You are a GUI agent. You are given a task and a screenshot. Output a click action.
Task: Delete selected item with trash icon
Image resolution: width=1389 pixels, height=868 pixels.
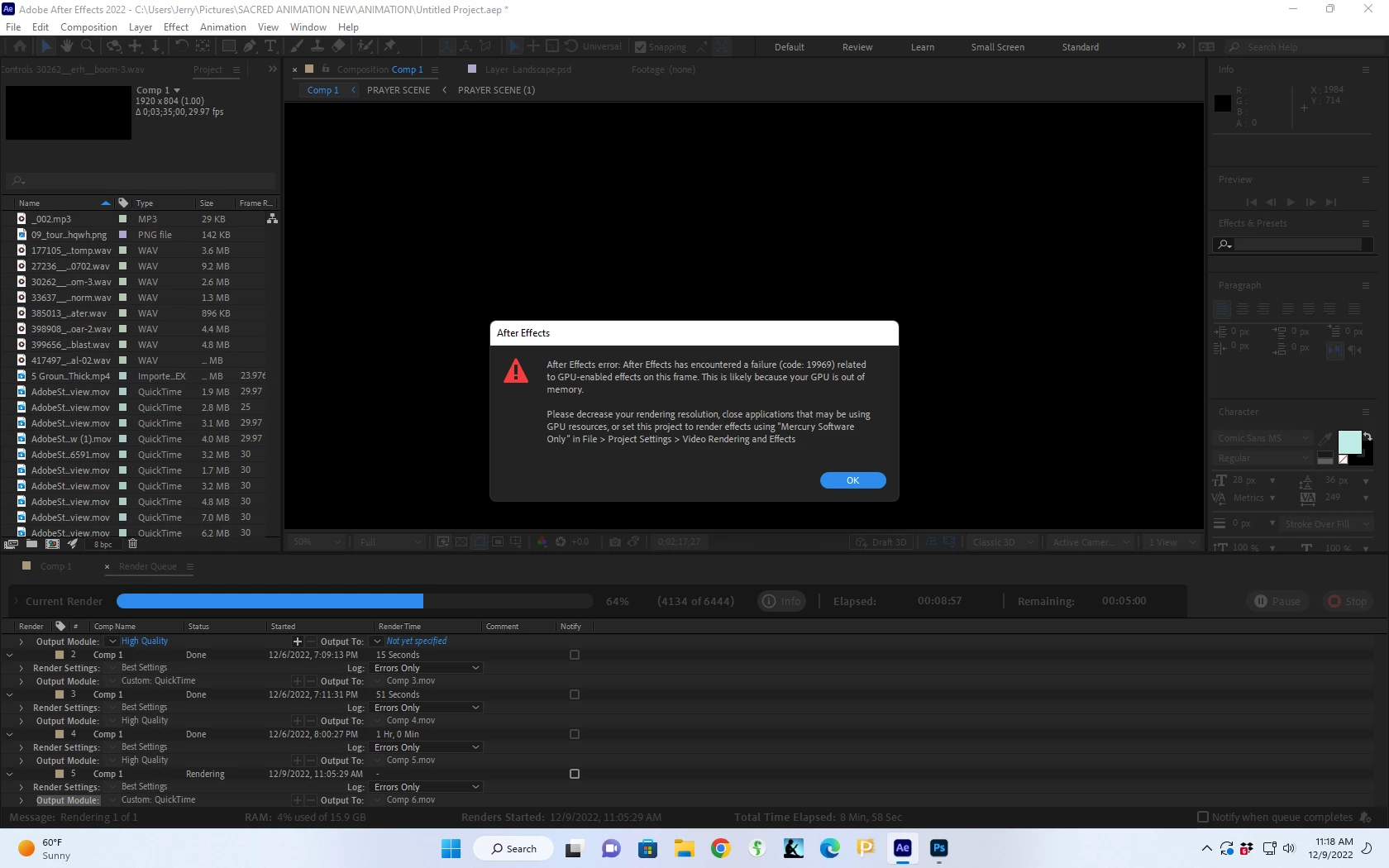point(132,544)
